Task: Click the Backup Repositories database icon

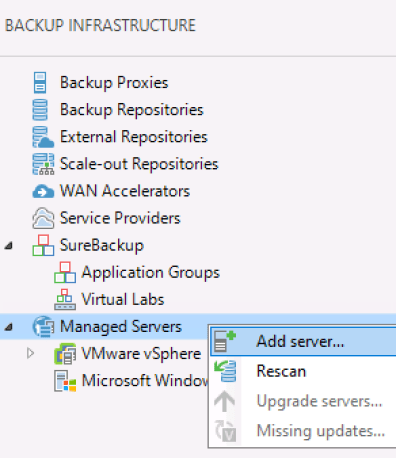Action: [x=40, y=110]
